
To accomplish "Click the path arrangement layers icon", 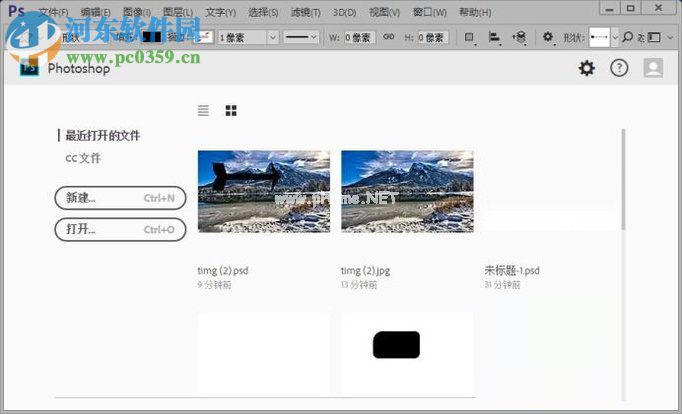I will (519, 37).
